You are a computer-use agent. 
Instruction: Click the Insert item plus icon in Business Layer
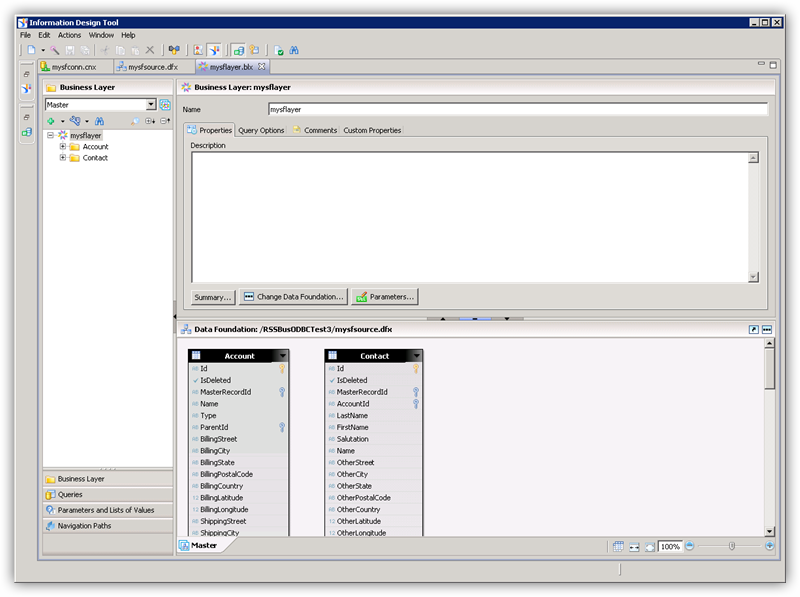51,120
